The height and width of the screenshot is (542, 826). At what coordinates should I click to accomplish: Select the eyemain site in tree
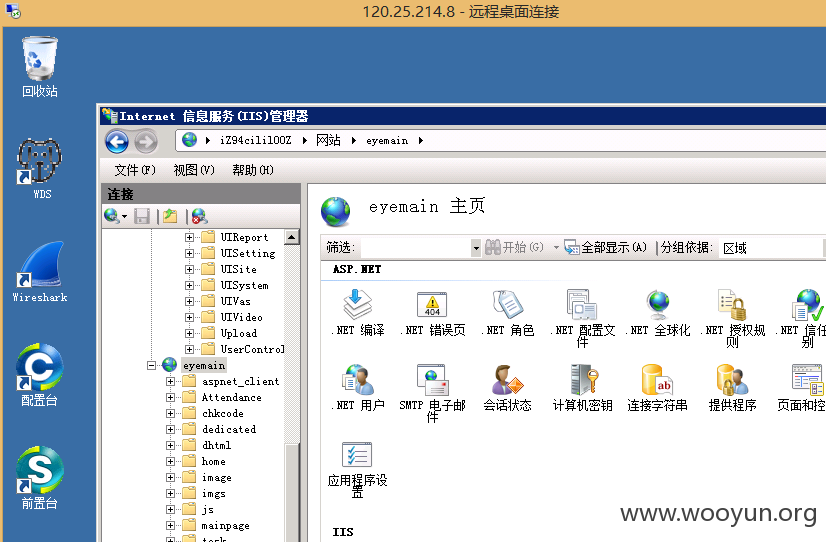[204, 365]
